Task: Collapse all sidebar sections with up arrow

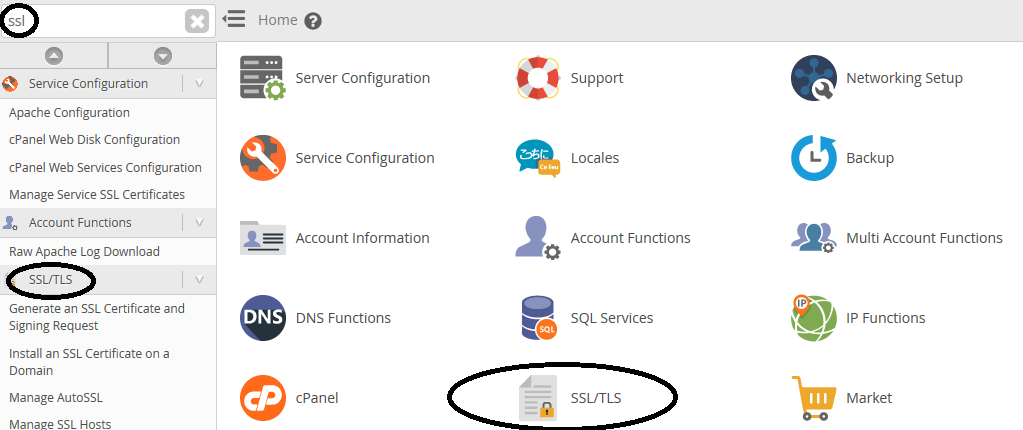Action: click(54, 56)
